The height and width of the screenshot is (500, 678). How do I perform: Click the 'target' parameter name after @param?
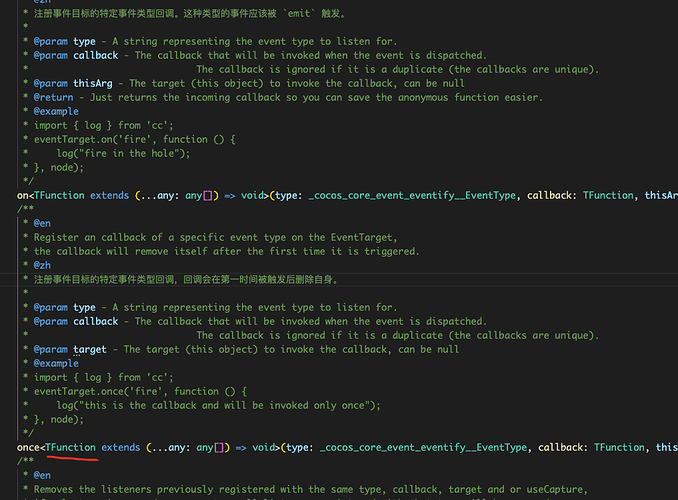coord(90,349)
